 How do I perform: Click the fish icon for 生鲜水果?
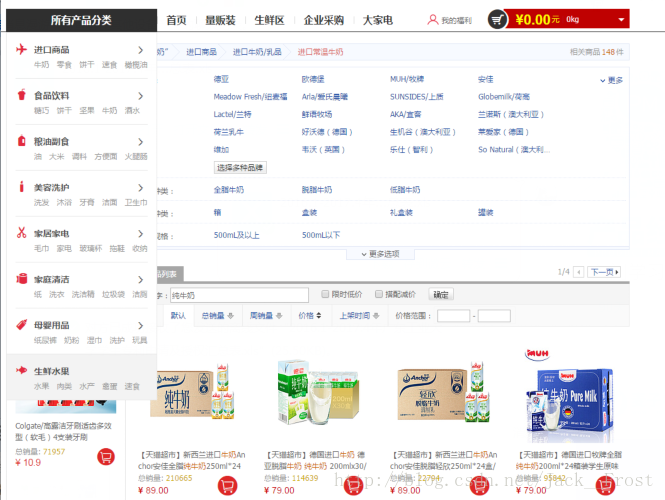21,370
